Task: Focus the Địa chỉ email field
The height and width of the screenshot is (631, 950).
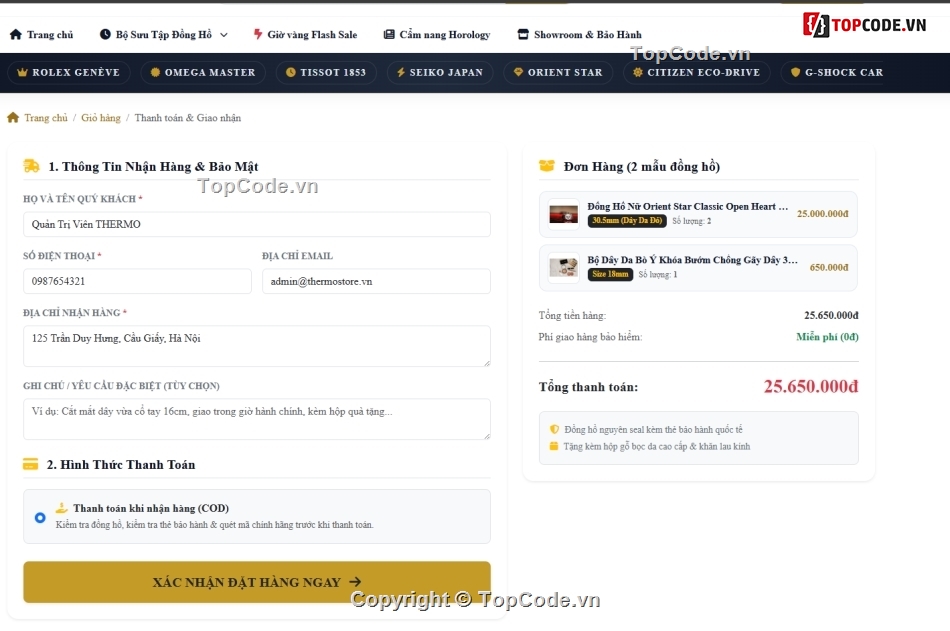Action: pos(376,281)
